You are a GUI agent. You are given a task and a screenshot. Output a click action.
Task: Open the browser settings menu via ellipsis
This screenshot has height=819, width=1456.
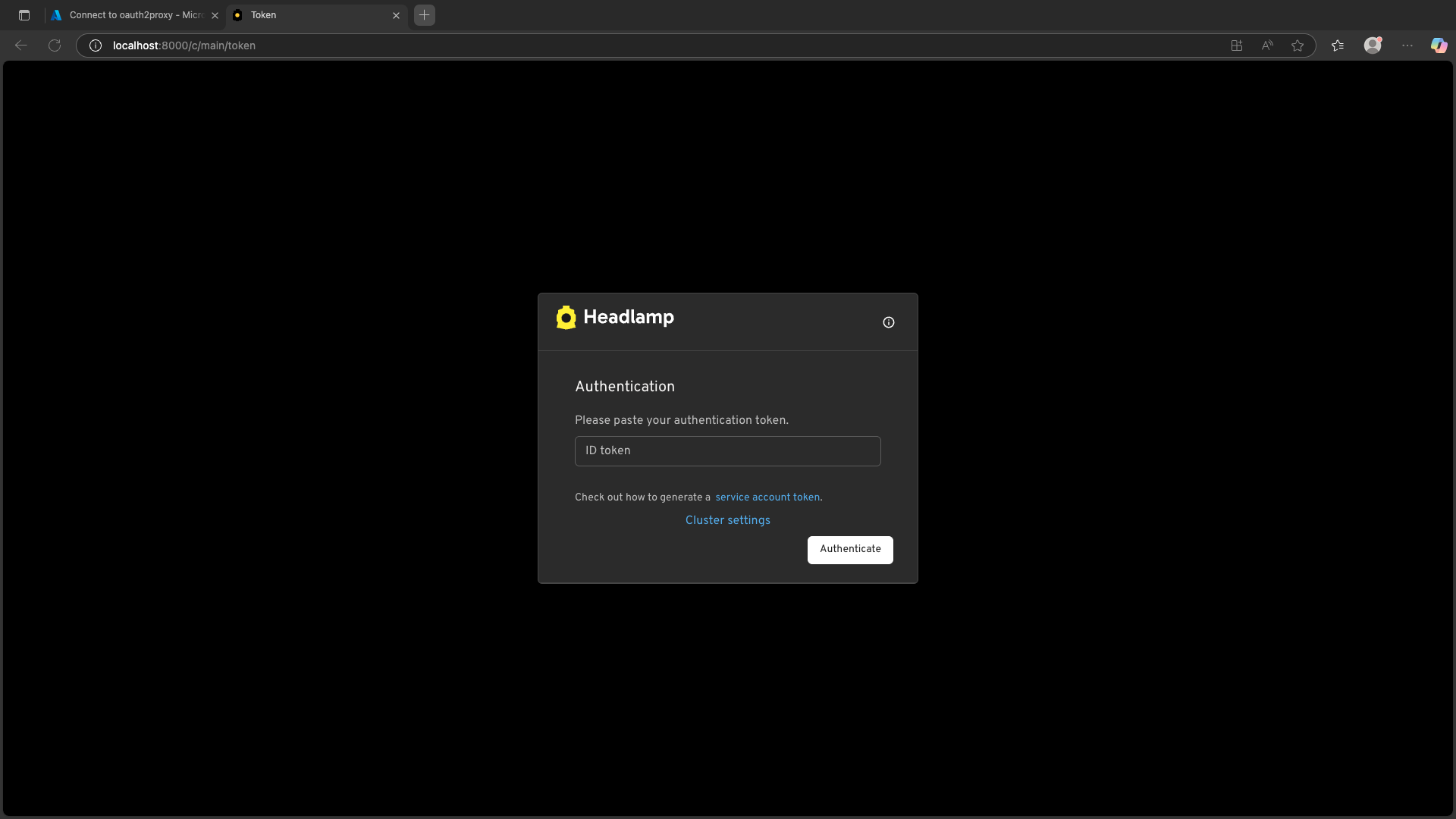1407,45
